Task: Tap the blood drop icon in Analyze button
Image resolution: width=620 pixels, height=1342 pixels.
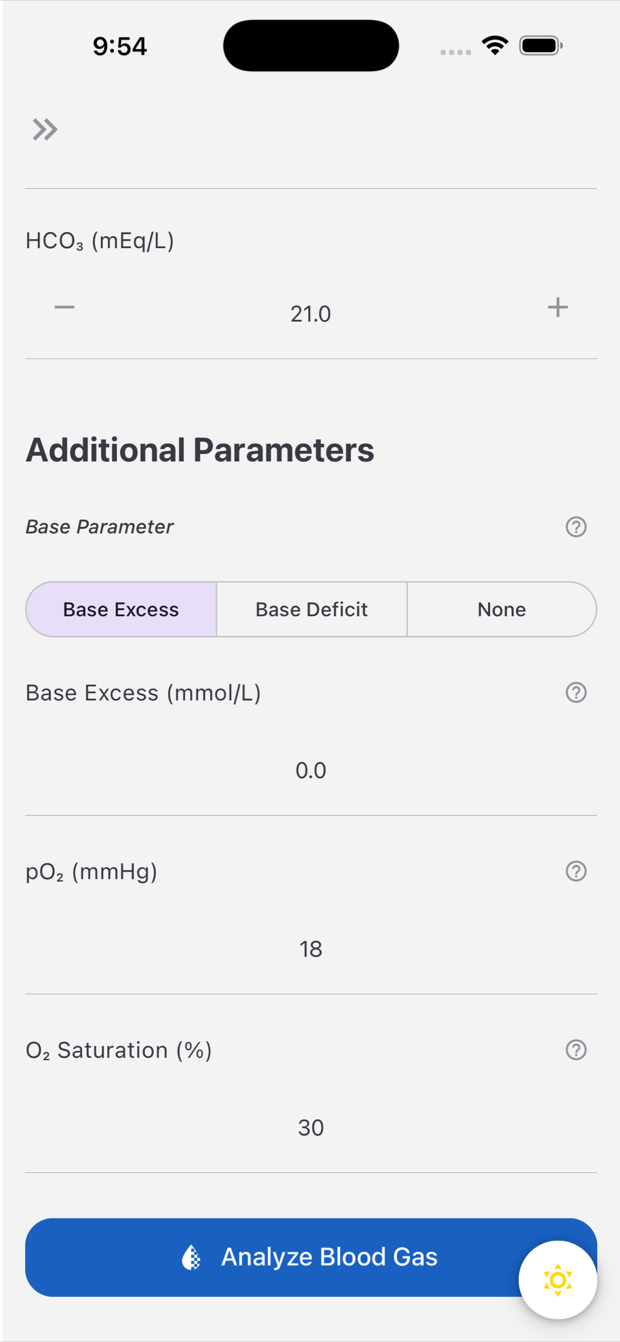Action: (x=191, y=1257)
